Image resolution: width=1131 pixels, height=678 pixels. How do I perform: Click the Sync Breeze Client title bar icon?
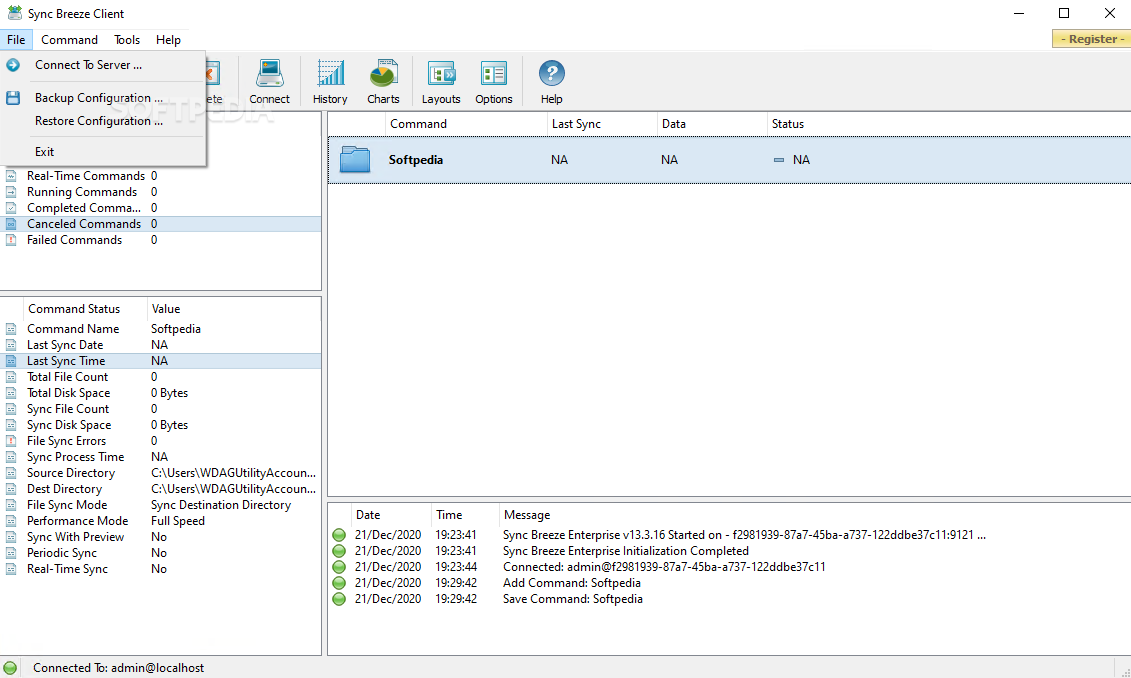click(x=14, y=13)
